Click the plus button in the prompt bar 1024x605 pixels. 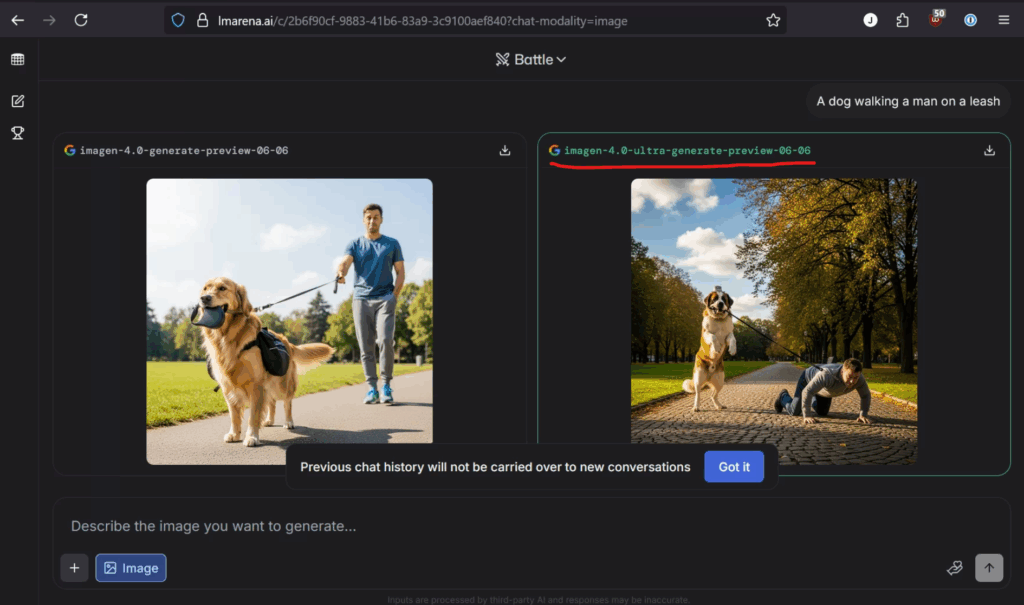74,567
